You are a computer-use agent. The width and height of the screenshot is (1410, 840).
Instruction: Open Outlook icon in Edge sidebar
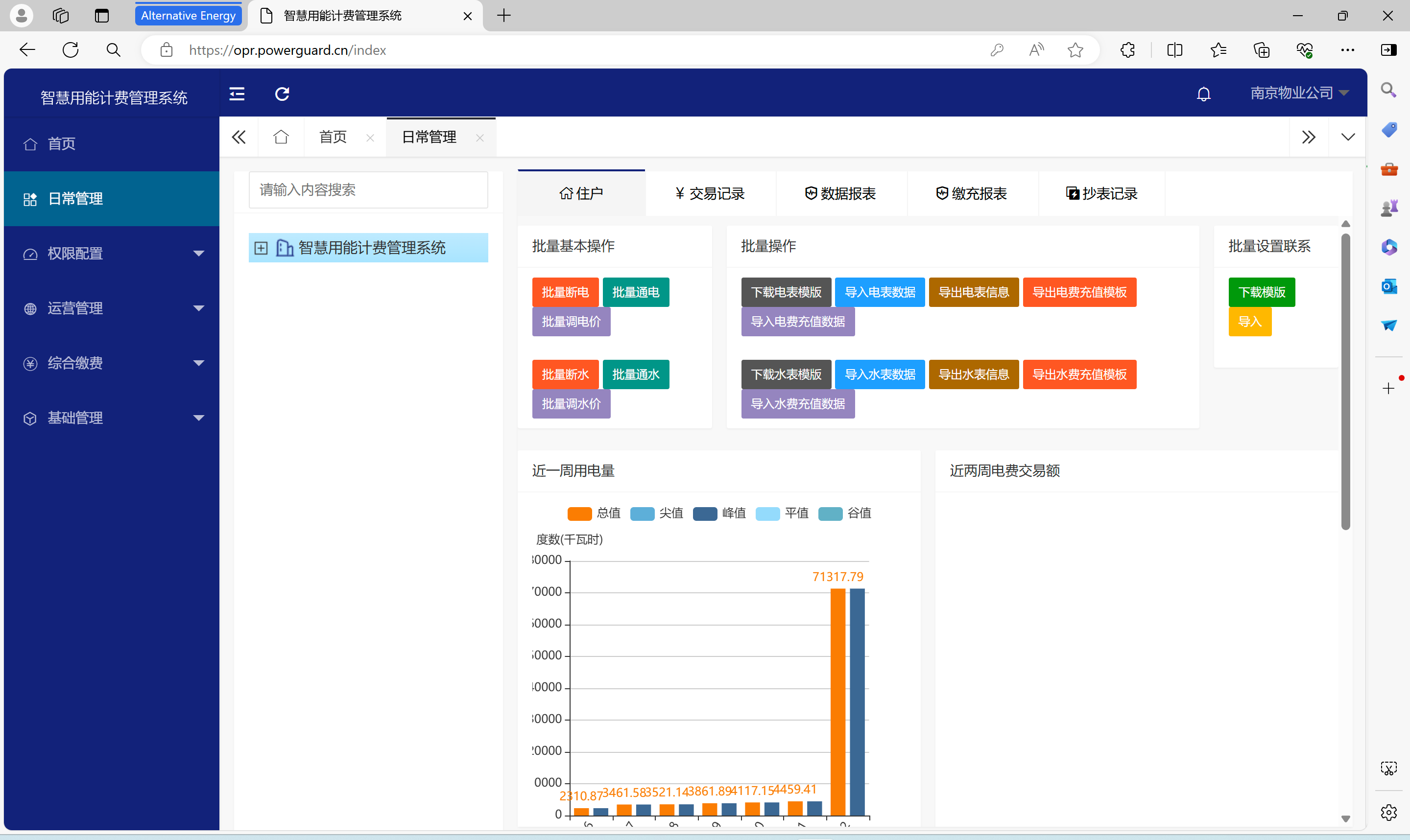(x=1388, y=286)
